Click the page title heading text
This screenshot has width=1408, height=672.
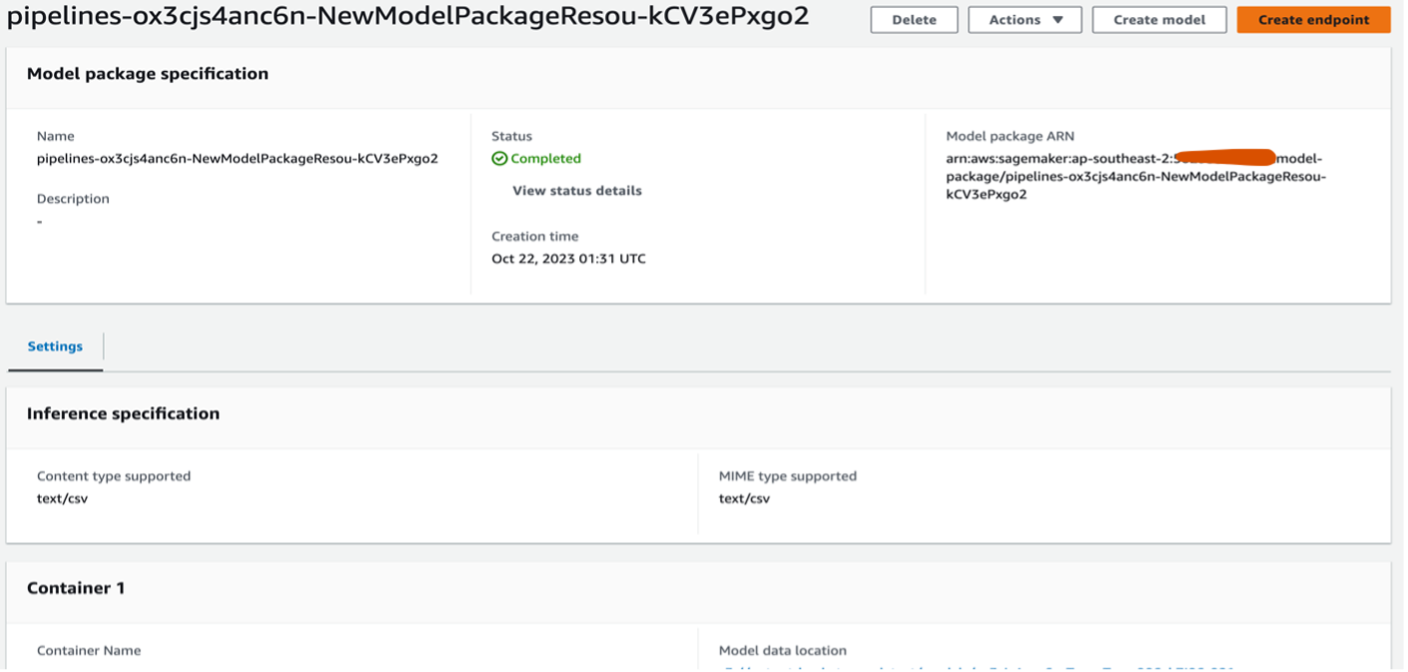[x=408, y=18]
